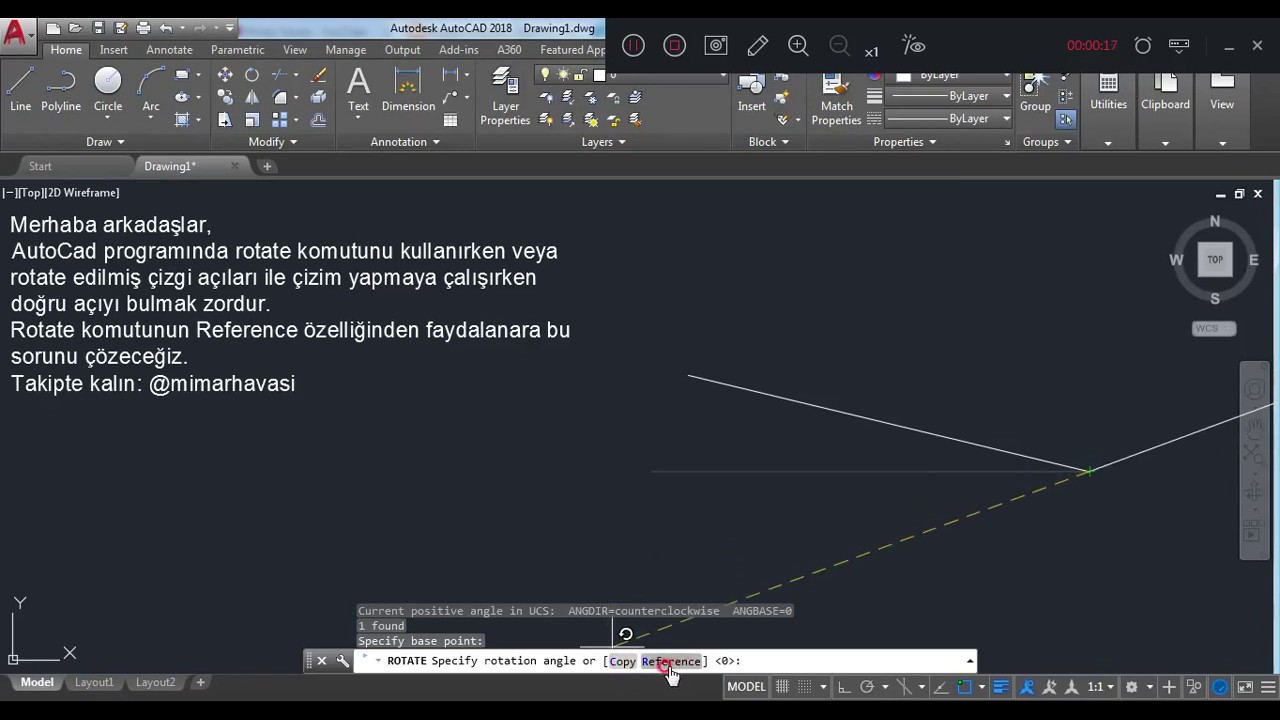This screenshot has width=1280, height=720.
Task: Click the TOP face of ViewCube
Action: [x=1215, y=260]
